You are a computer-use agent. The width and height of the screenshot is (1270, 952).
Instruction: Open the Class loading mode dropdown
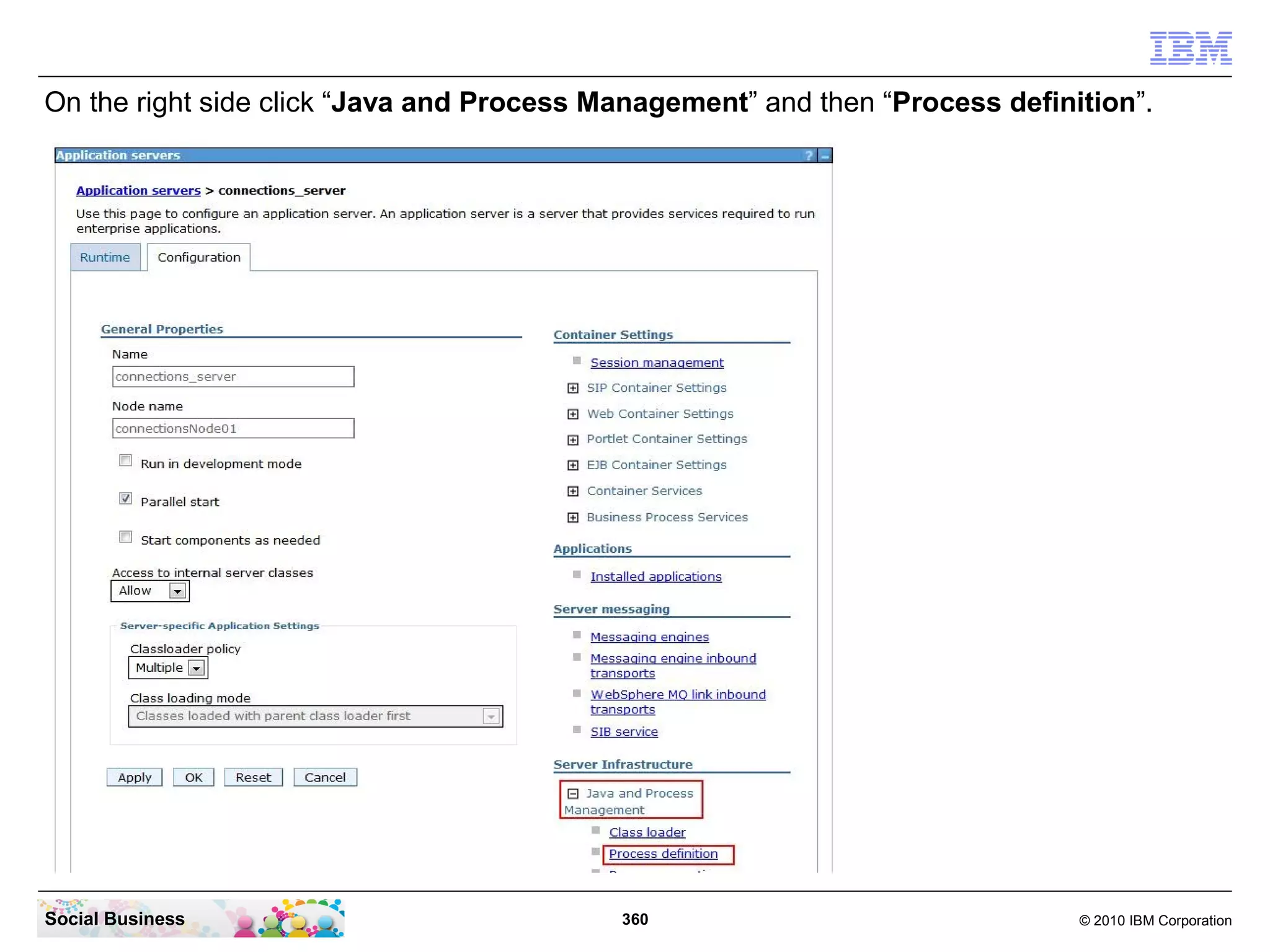pyautogui.click(x=316, y=716)
